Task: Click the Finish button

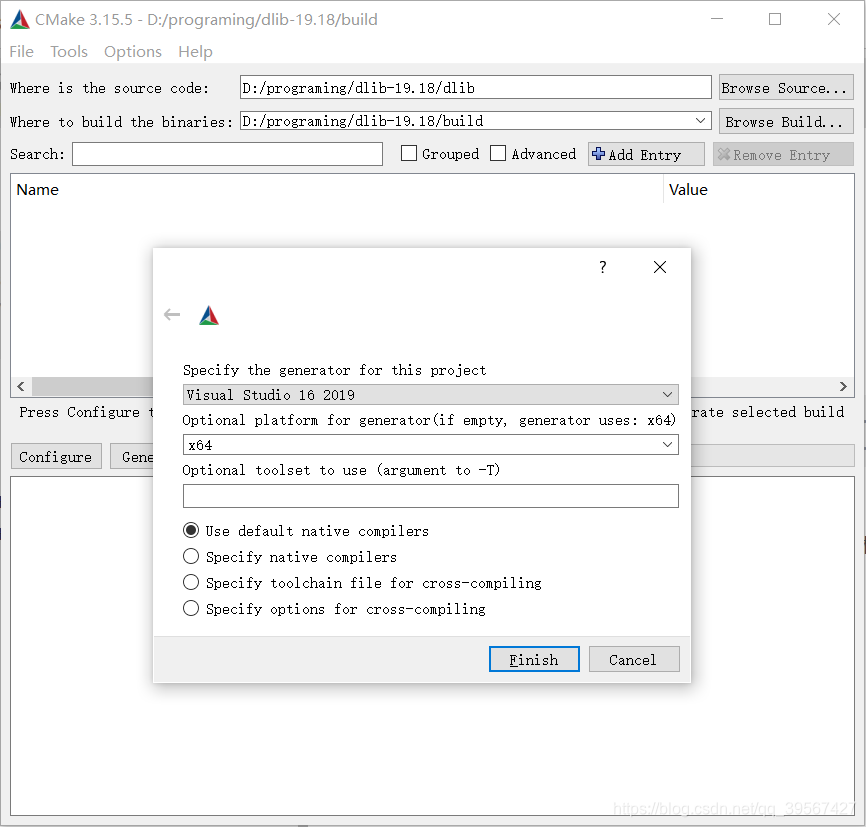Action: click(x=534, y=659)
